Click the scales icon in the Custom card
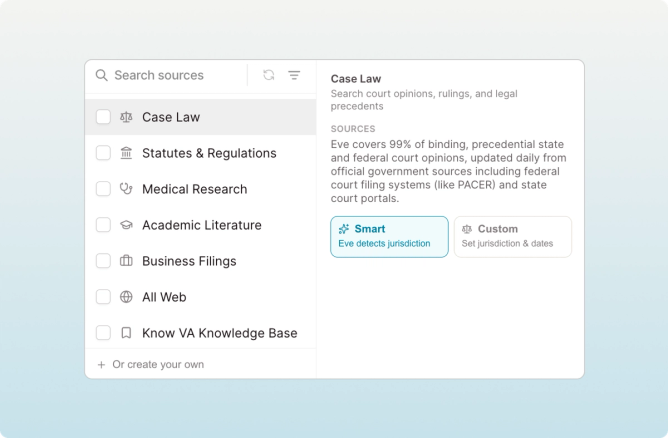This screenshot has width=668, height=438. click(467, 229)
